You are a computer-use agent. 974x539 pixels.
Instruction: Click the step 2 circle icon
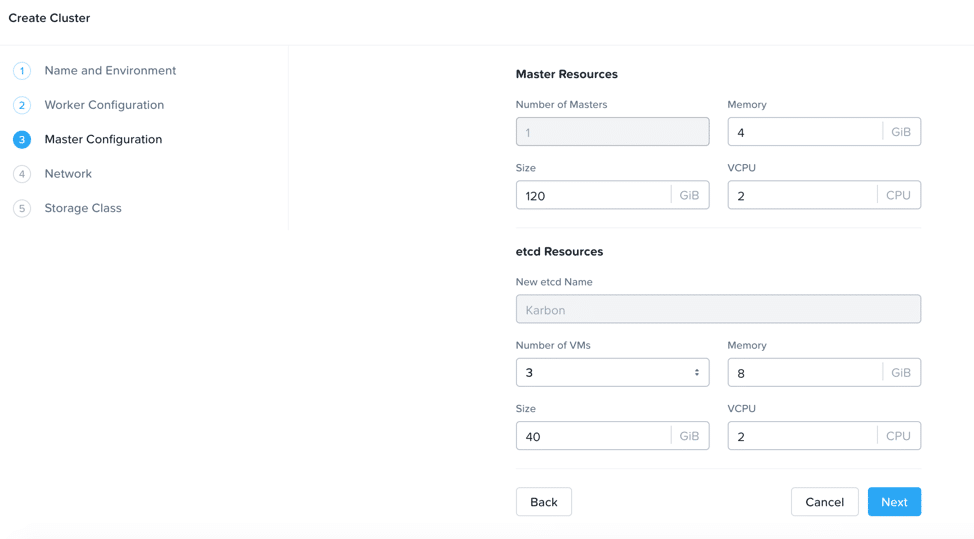[x=22, y=105]
